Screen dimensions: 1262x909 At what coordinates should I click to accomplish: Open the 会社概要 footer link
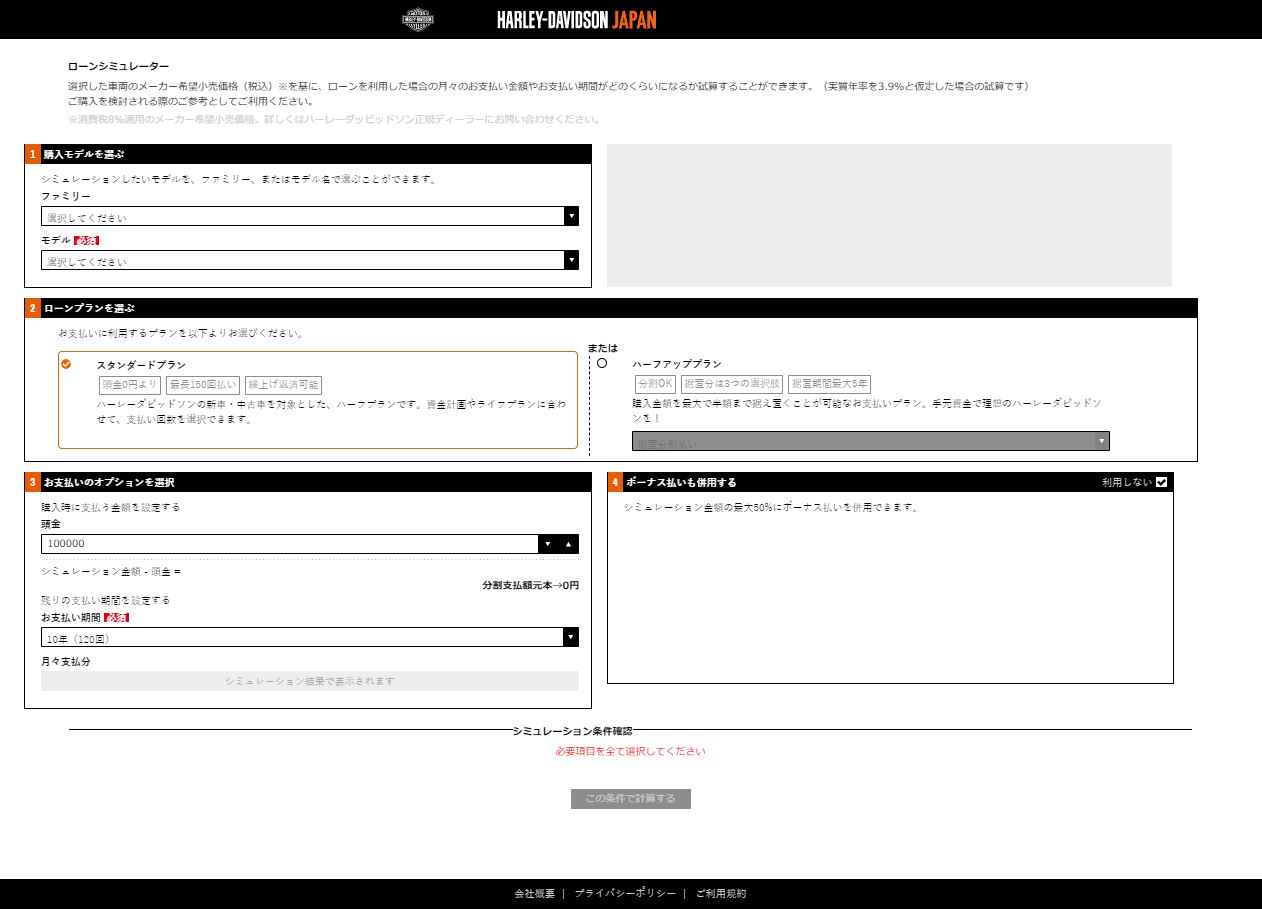(x=534, y=894)
